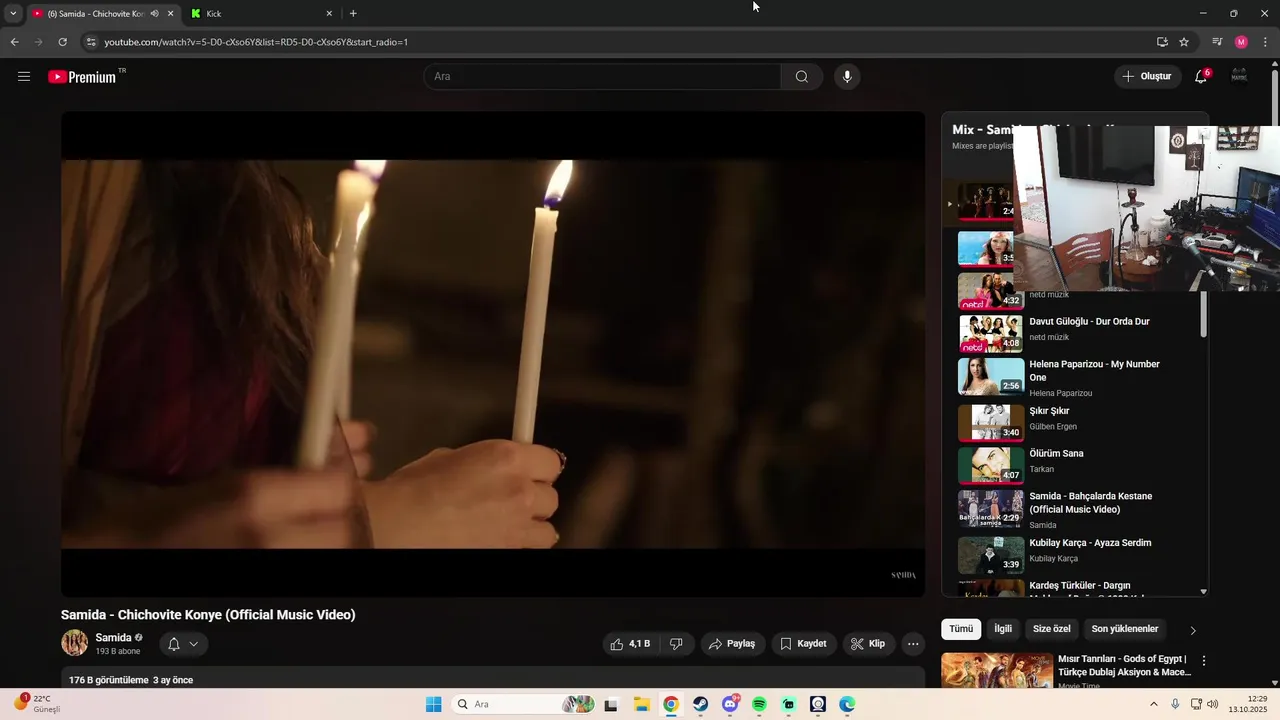Open install/cast icon in address bar

[1162, 42]
